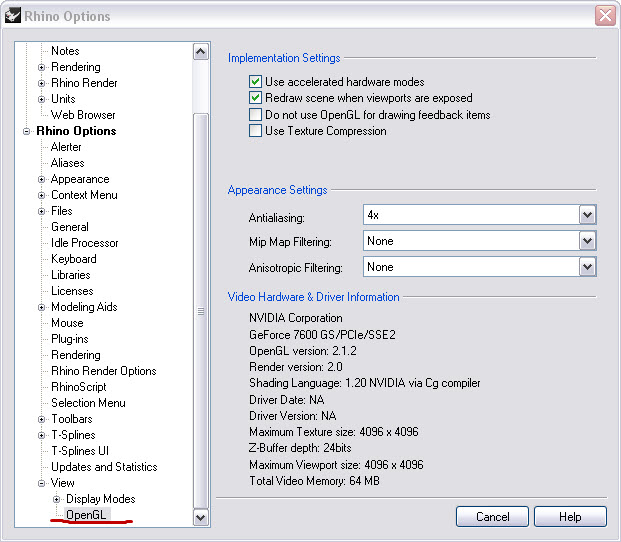This screenshot has width=621, height=542.
Task: Open the Anisotropic Filtering dropdown
Action: click(x=587, y=267)
